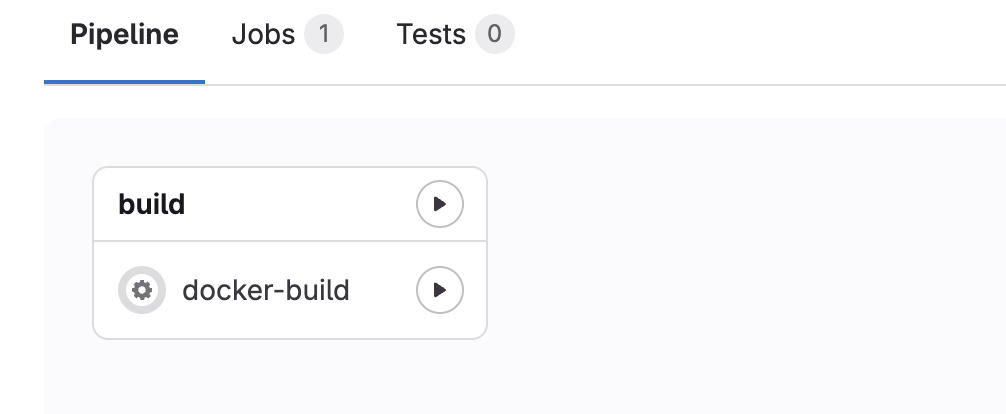Switch to the Tests tab
This screenshot has height=414, width=1006.
coord(455,34)
